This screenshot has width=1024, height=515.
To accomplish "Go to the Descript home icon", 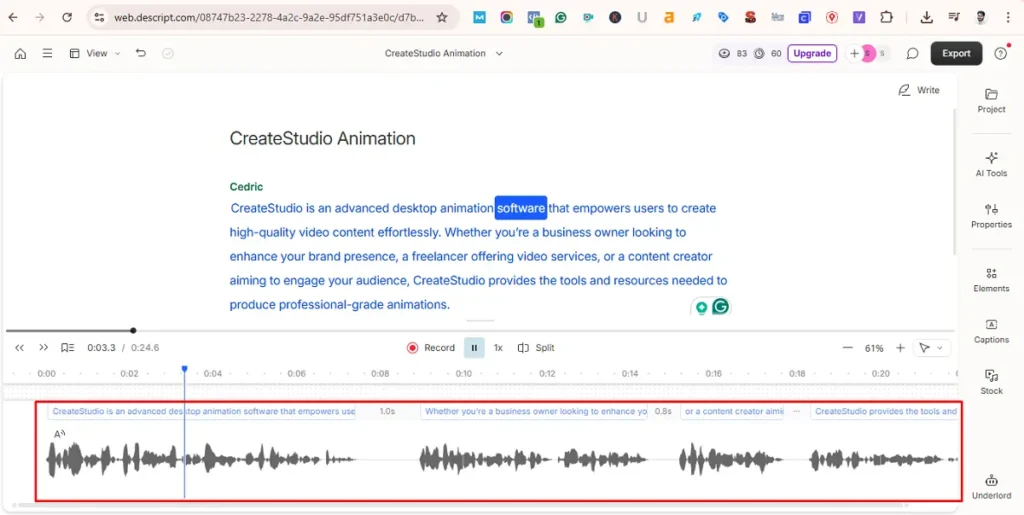I will point(20,54).
